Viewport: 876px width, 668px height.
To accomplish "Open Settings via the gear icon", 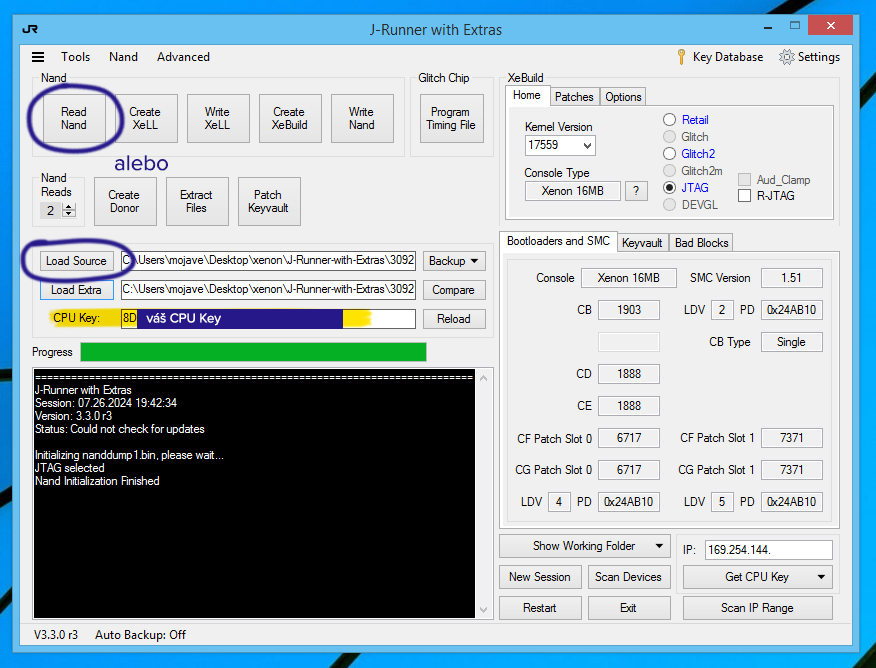I will pos(786,57).
